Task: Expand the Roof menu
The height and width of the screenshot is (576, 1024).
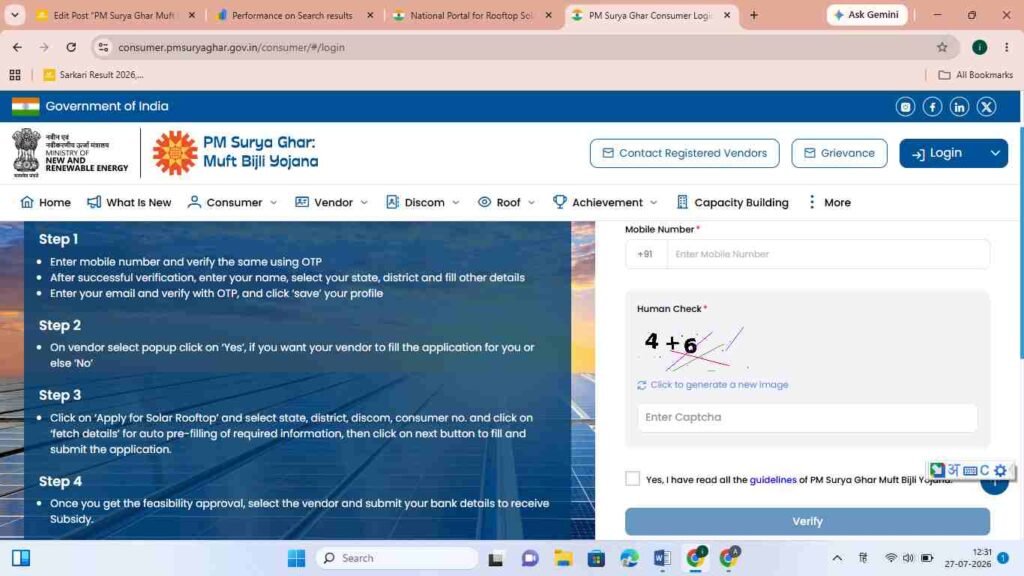Action: pos(507,202)
